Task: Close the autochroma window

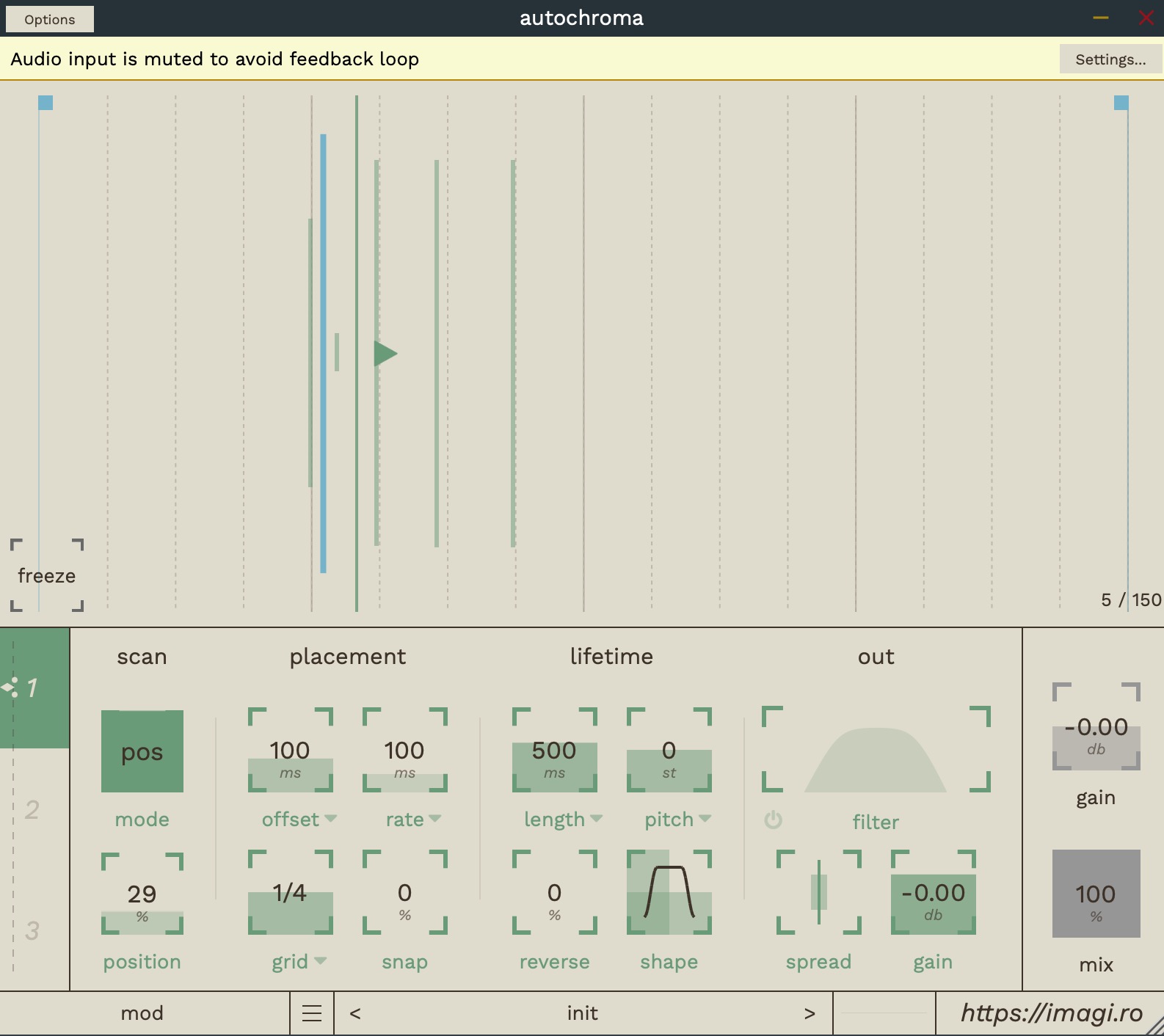Action: (1146, 18)
